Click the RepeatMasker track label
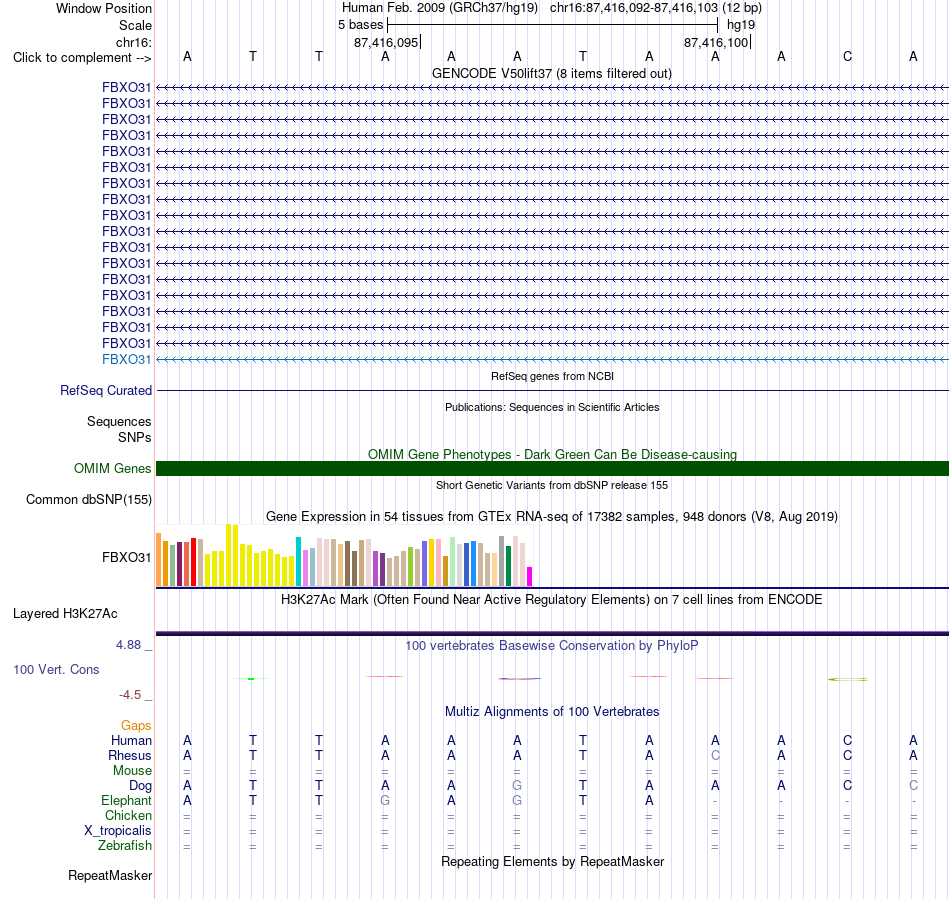 point(110,875)
